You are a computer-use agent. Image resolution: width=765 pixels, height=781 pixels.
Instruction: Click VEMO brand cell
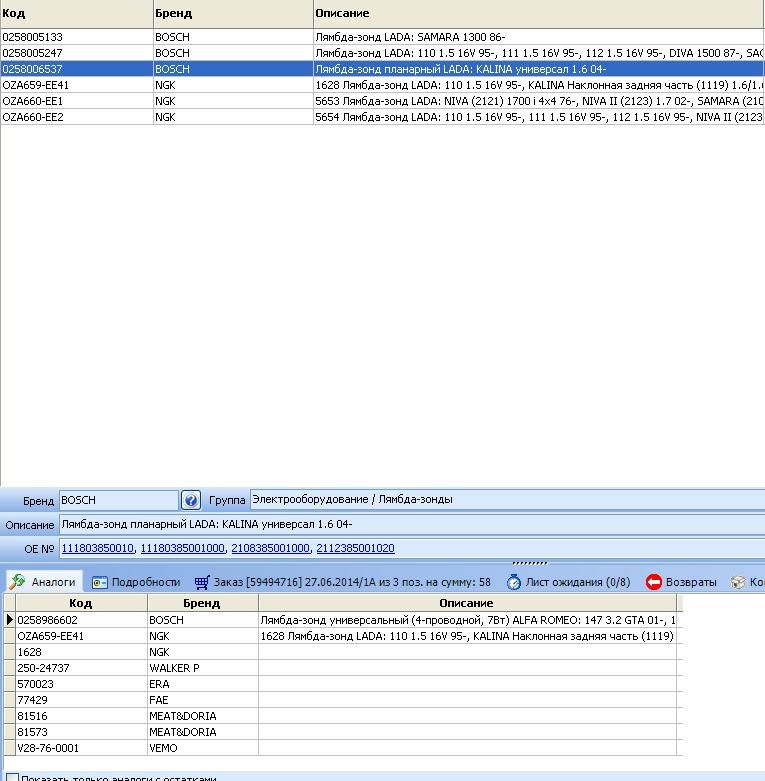tap(203, 747)
